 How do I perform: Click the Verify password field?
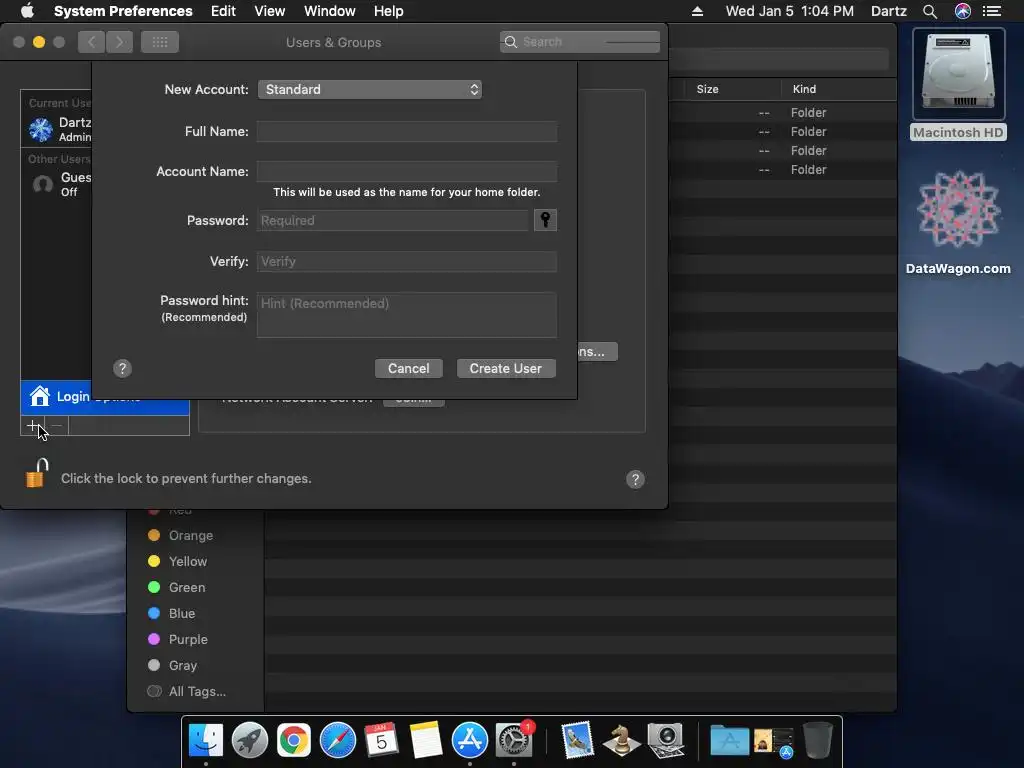pyautogui.click(x=406, y=261)
